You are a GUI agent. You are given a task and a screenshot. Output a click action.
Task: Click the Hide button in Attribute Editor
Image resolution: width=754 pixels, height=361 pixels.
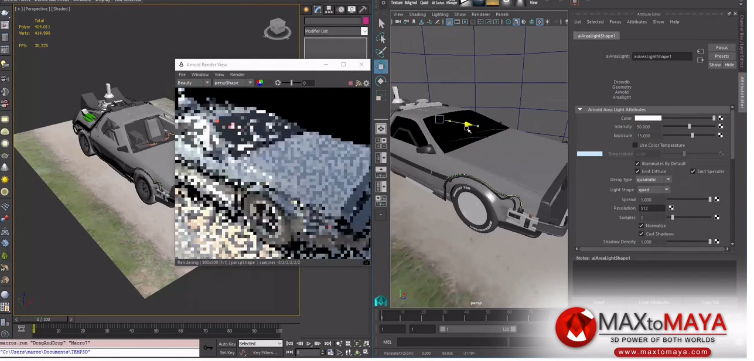[x=729, y=64]
